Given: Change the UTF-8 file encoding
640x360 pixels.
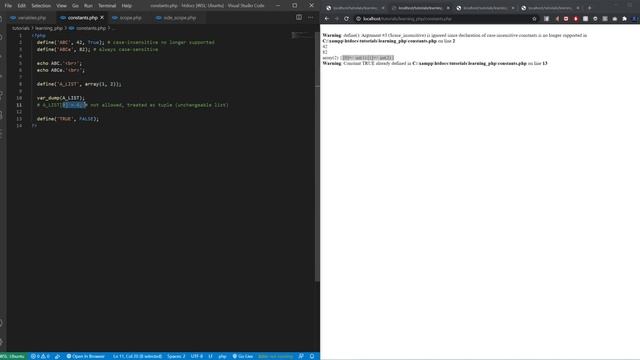Looking at the screenshot, I should [197, 356].
